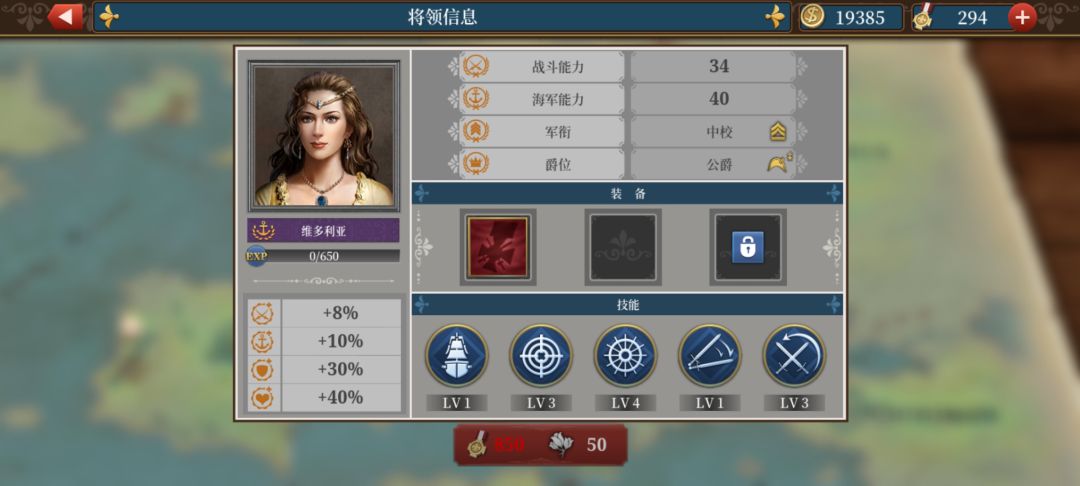Tap the red back arrow button
Screen dimensions: 1080x486
[65, 17]
